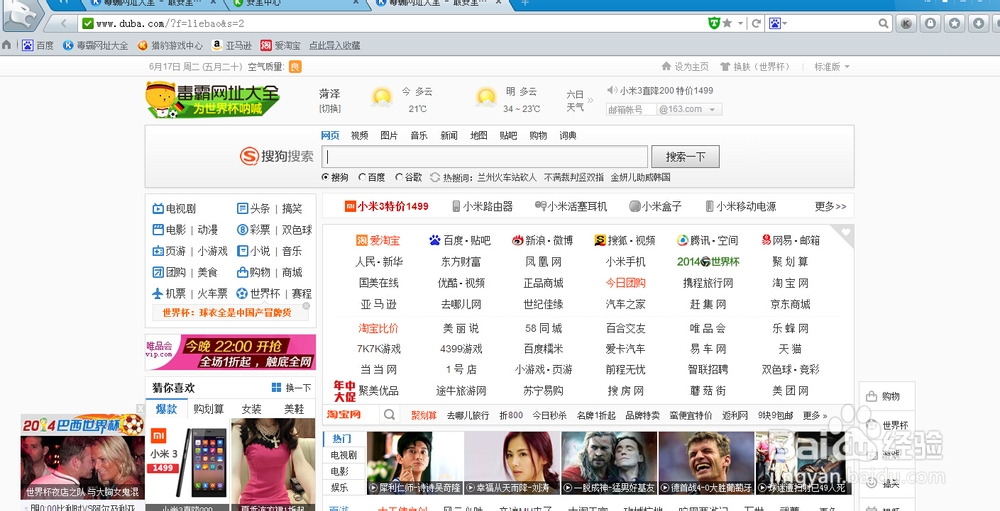
Task: Click the 淘宝网 search magnifier icon
Action: pyautogui.click(x=389, y=415)
